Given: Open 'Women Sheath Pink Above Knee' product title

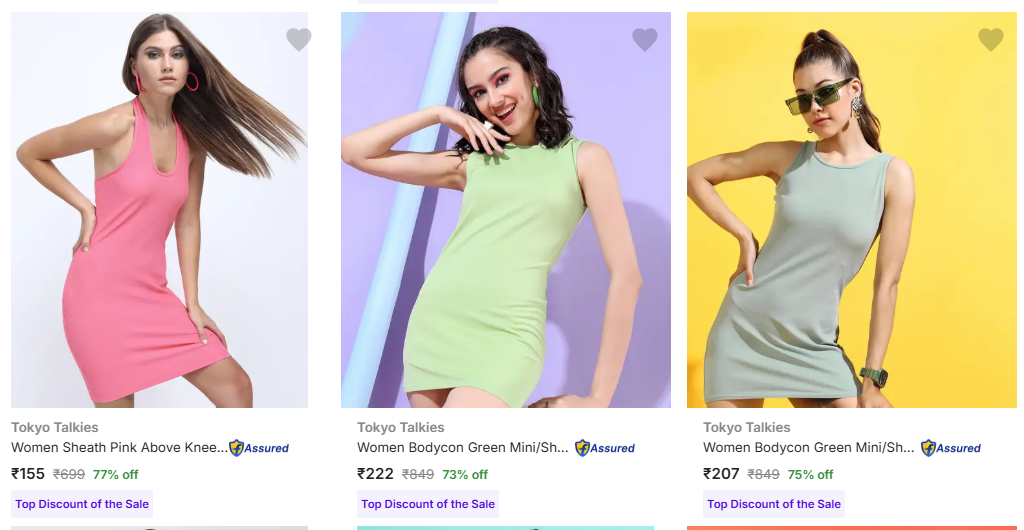Looking at the screenshot, I should pos(119,448).
